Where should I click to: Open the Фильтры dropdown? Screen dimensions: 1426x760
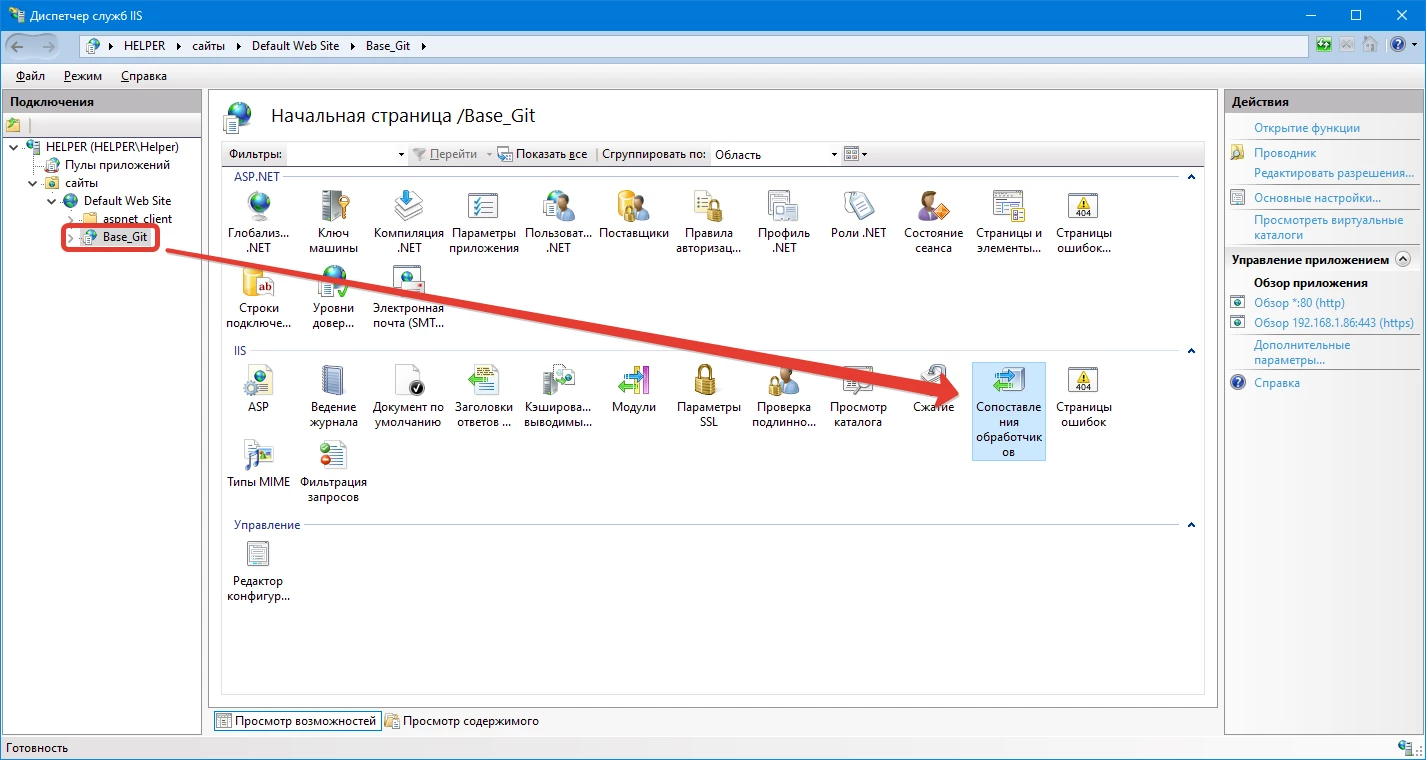401,155
